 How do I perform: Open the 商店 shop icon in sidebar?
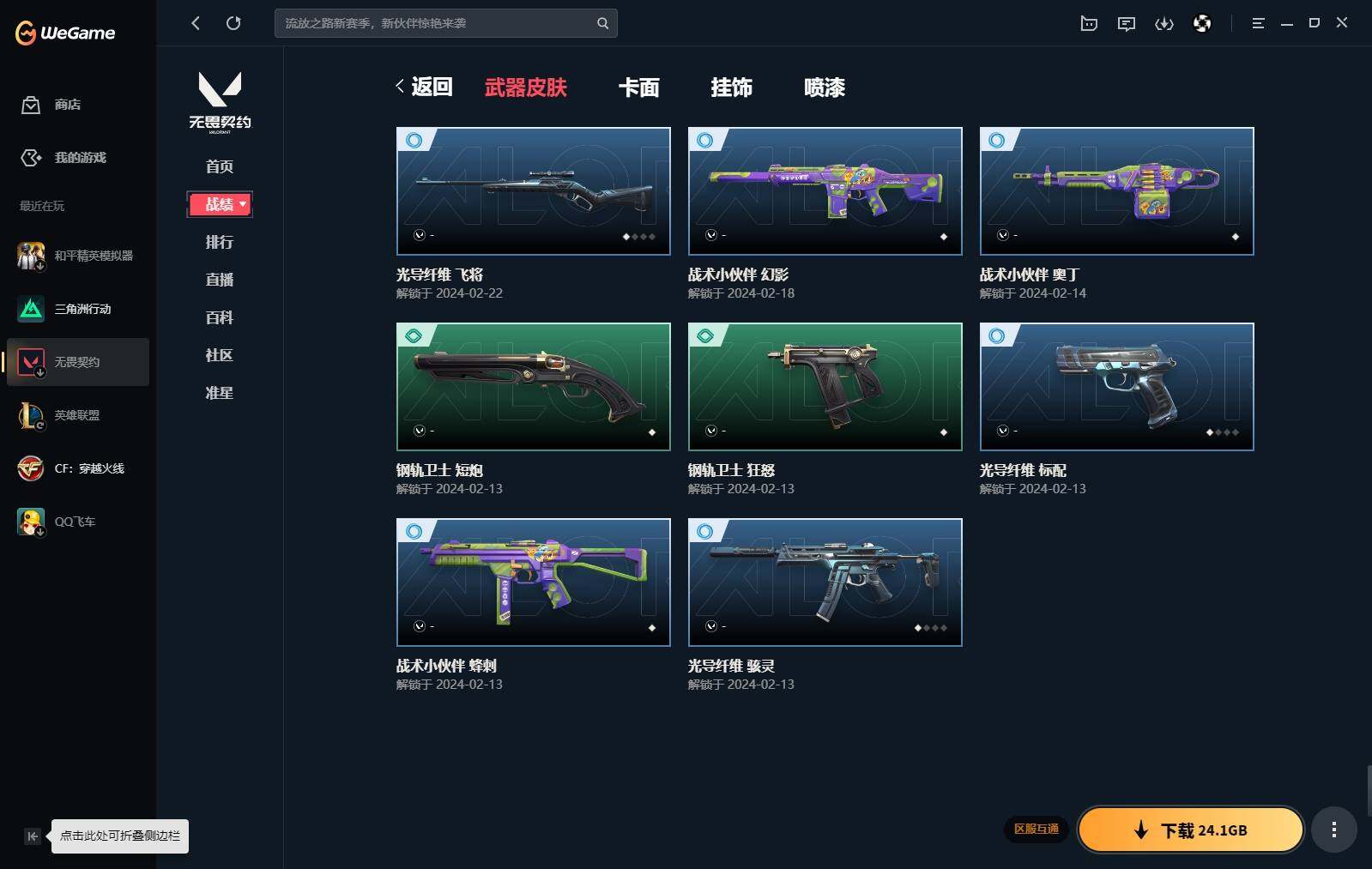31,105
